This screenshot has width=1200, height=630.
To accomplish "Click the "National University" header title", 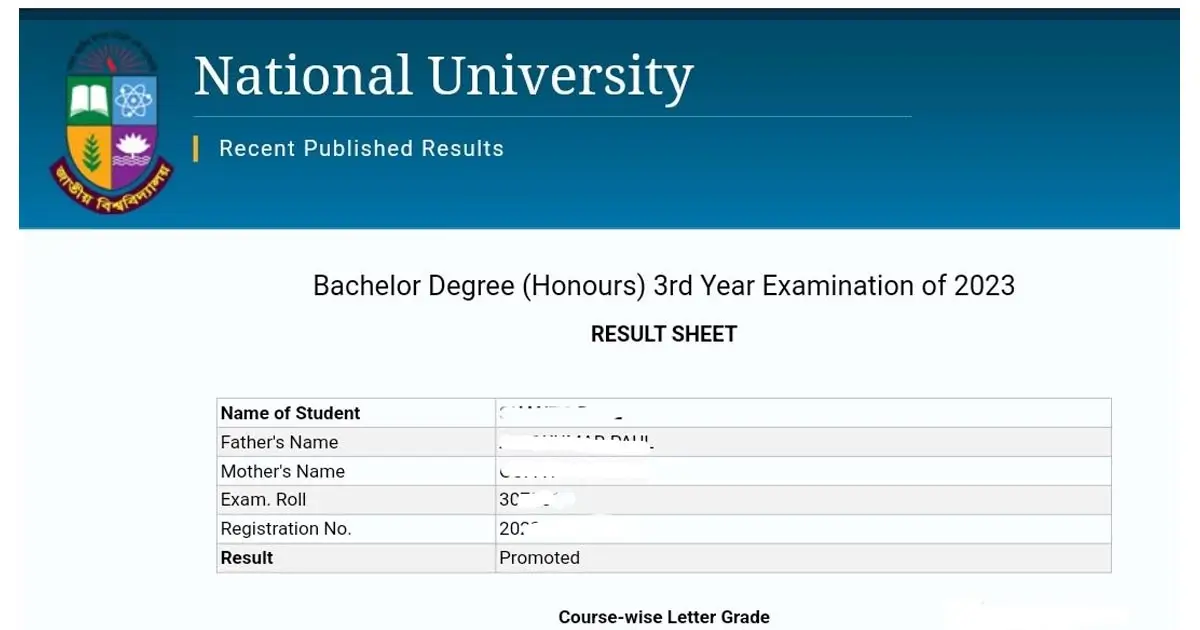I will (443, 77).
